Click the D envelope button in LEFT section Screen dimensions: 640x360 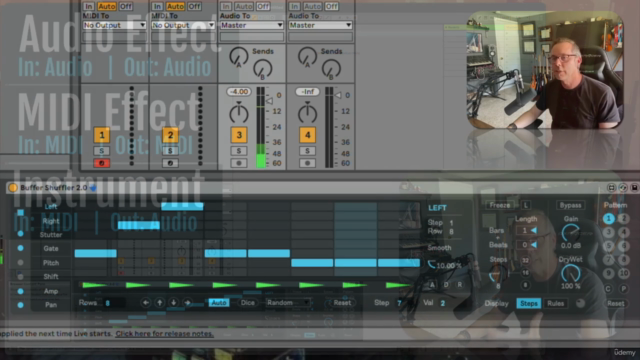(x=446, y=284)
